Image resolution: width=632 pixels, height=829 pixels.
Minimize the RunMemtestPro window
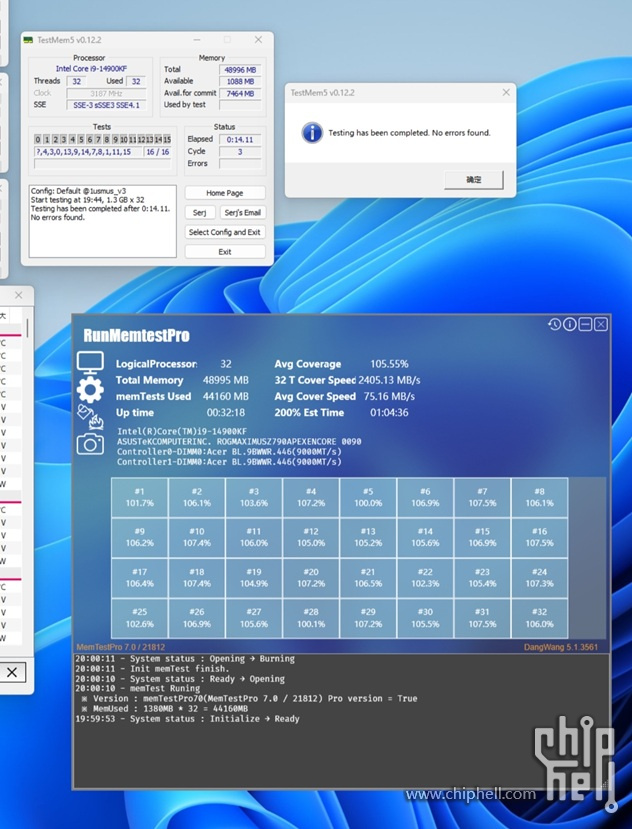[585, 324]
